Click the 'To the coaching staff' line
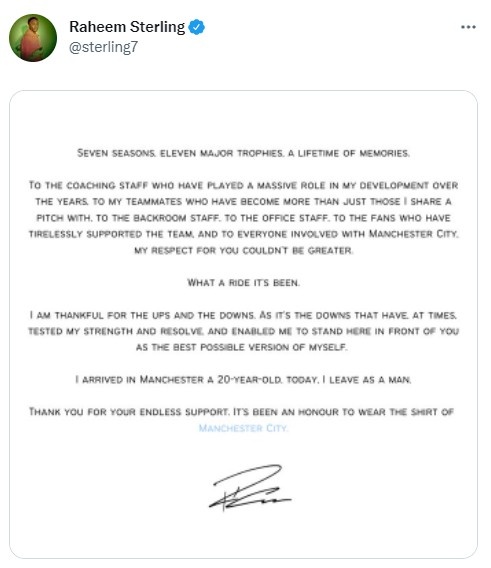This screenshot has height=568, width=491. [244, 185]
